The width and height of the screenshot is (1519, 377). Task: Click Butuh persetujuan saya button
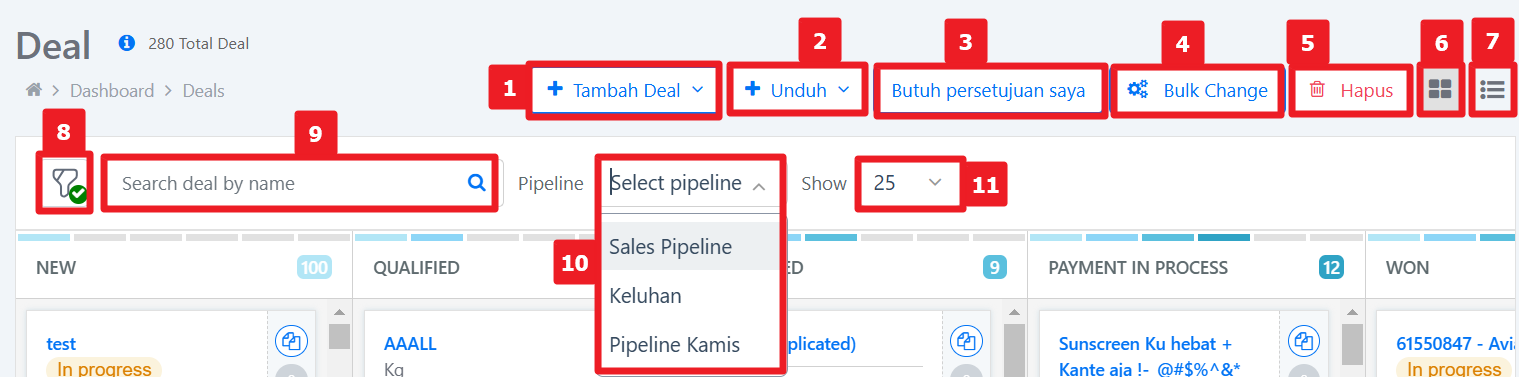coord(989,91)
